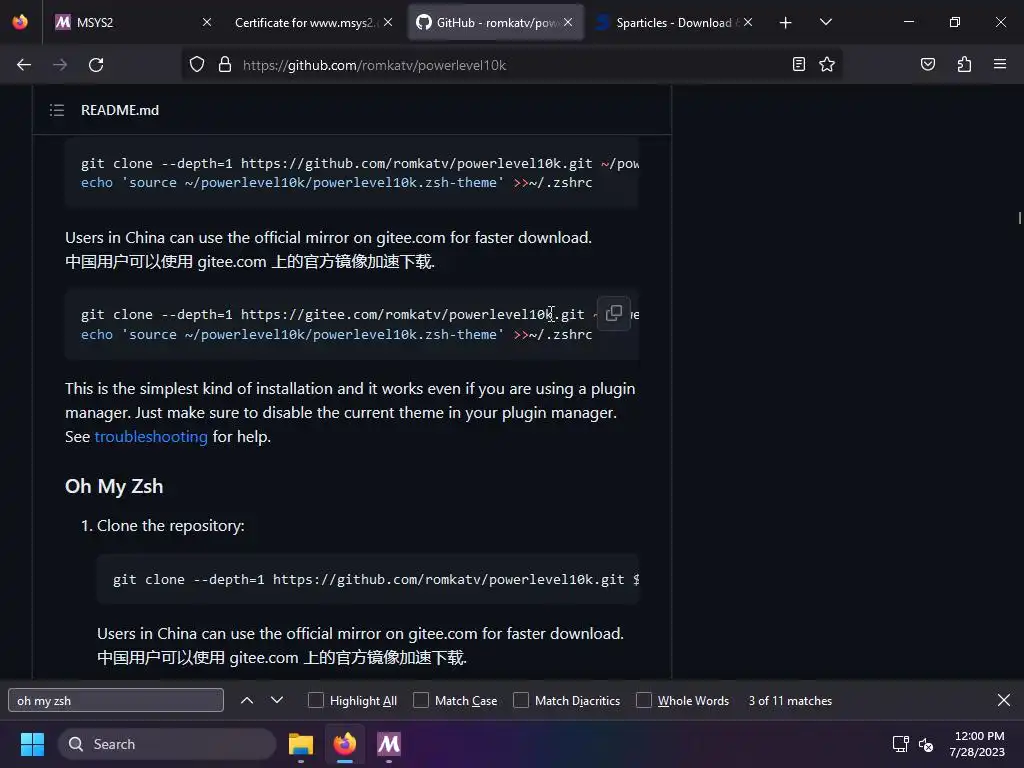Close the MSYS2 tab
This screenshot has width=1024, height=768.
[x=207, y=22]
